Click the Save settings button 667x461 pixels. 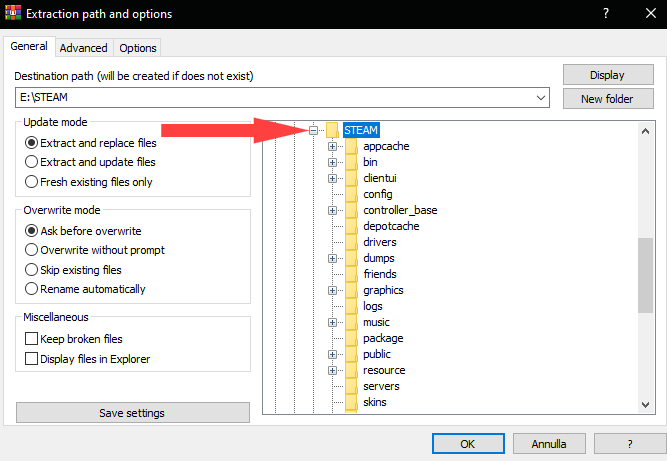tap(132, 413)
